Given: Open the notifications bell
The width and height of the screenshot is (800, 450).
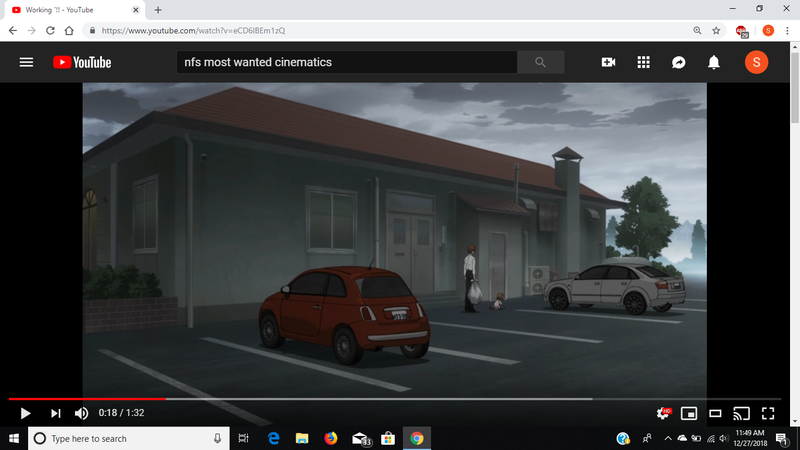Looking at the screenshot, I should click(x=714, y=62).
